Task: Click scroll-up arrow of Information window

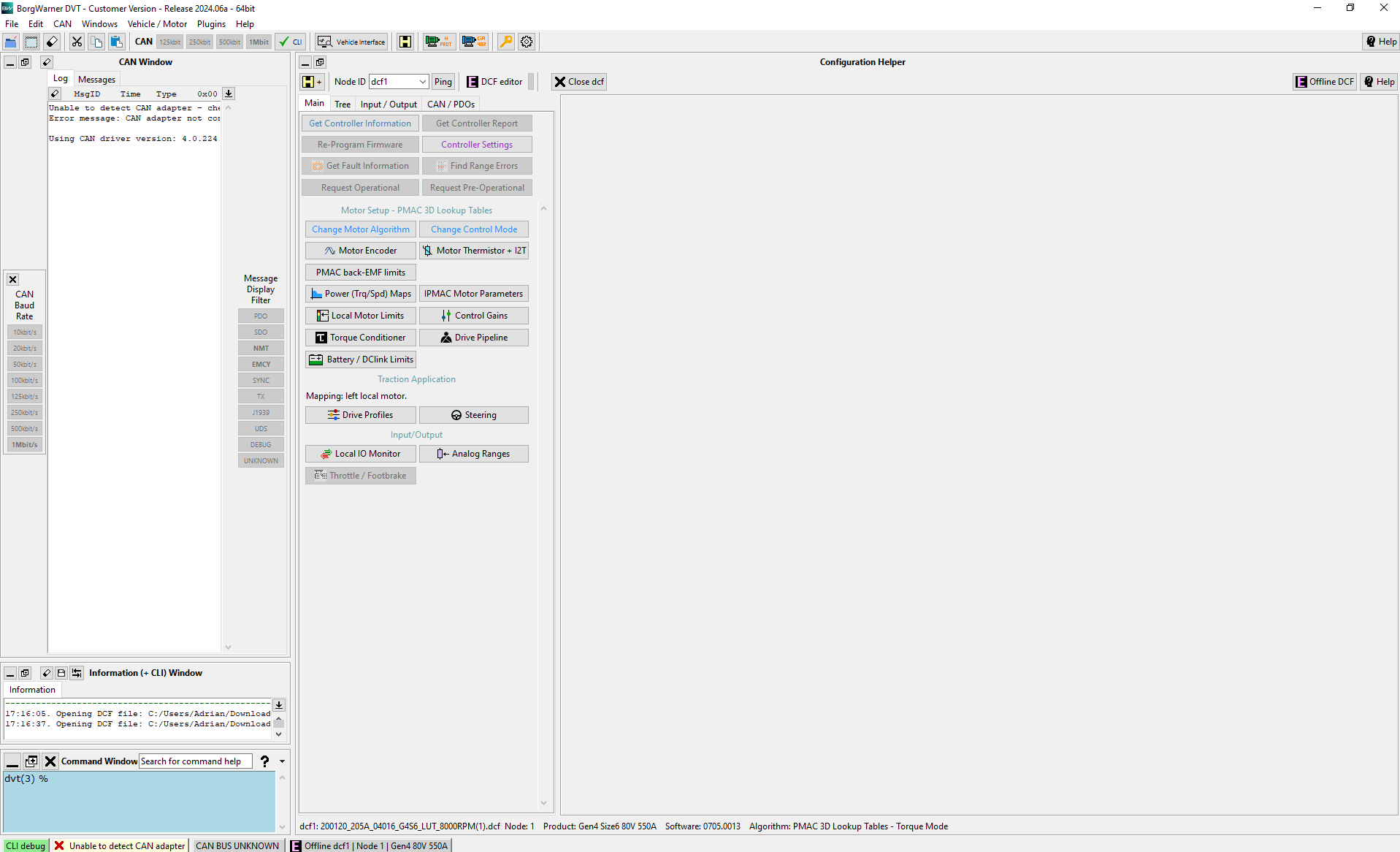Action: [279, 720]
